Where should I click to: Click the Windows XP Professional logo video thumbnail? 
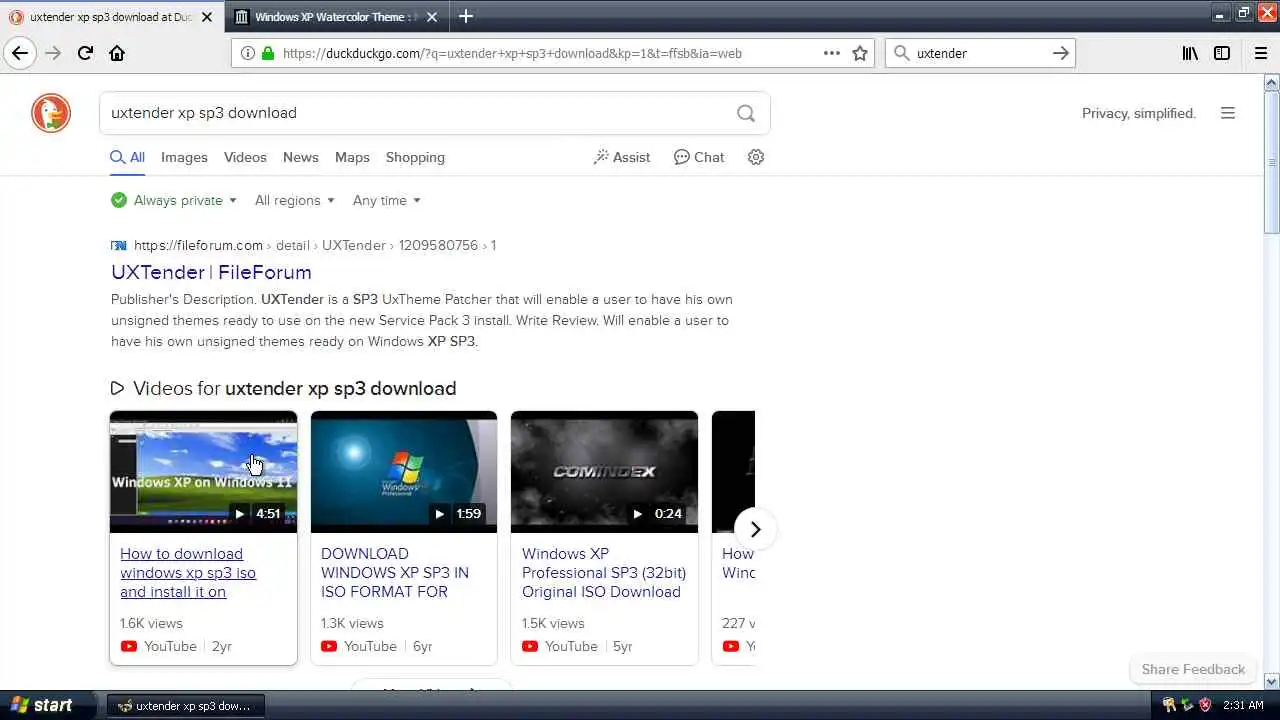coord(404,472)
